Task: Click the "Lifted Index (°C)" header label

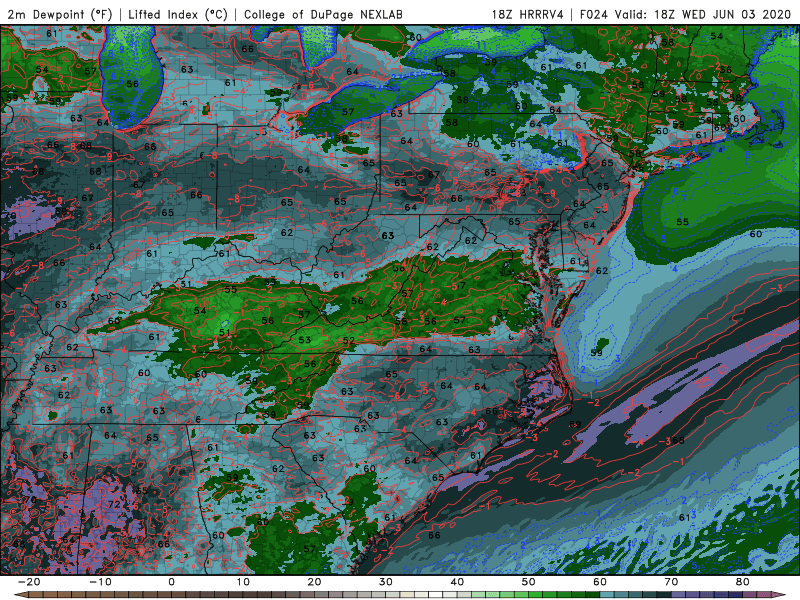Action: pos(178,14)
